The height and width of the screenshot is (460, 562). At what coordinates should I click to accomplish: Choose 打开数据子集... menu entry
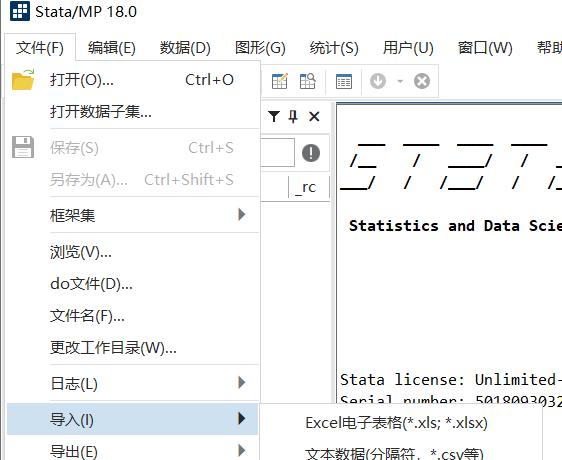pyautogui.click(x=133, y=112)
